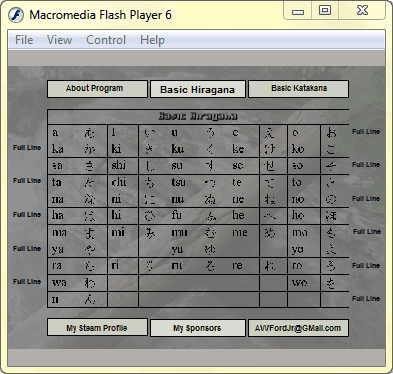Viewport: 393px width, 374px height.
Task: Click Full Line beside the 'ha' row
Action: pyautogui.click(x=27, y=214)
